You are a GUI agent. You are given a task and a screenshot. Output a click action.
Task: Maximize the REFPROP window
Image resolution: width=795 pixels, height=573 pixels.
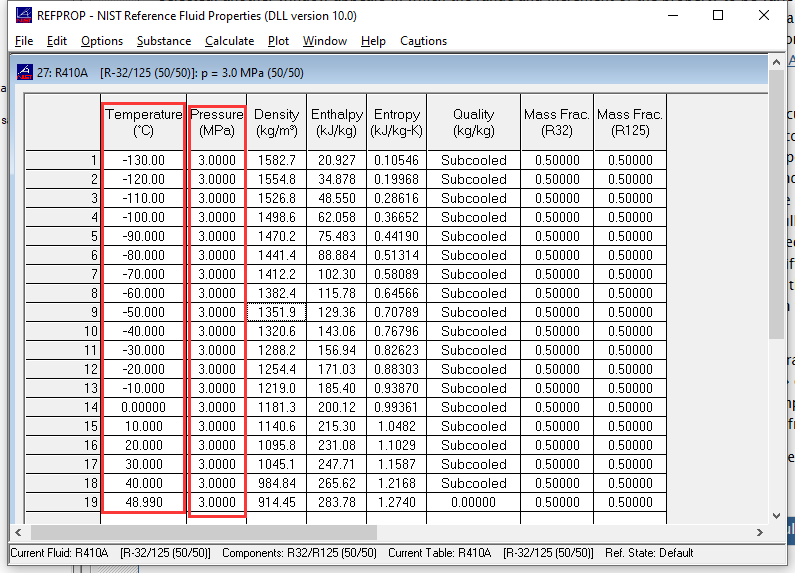(718, 16)
